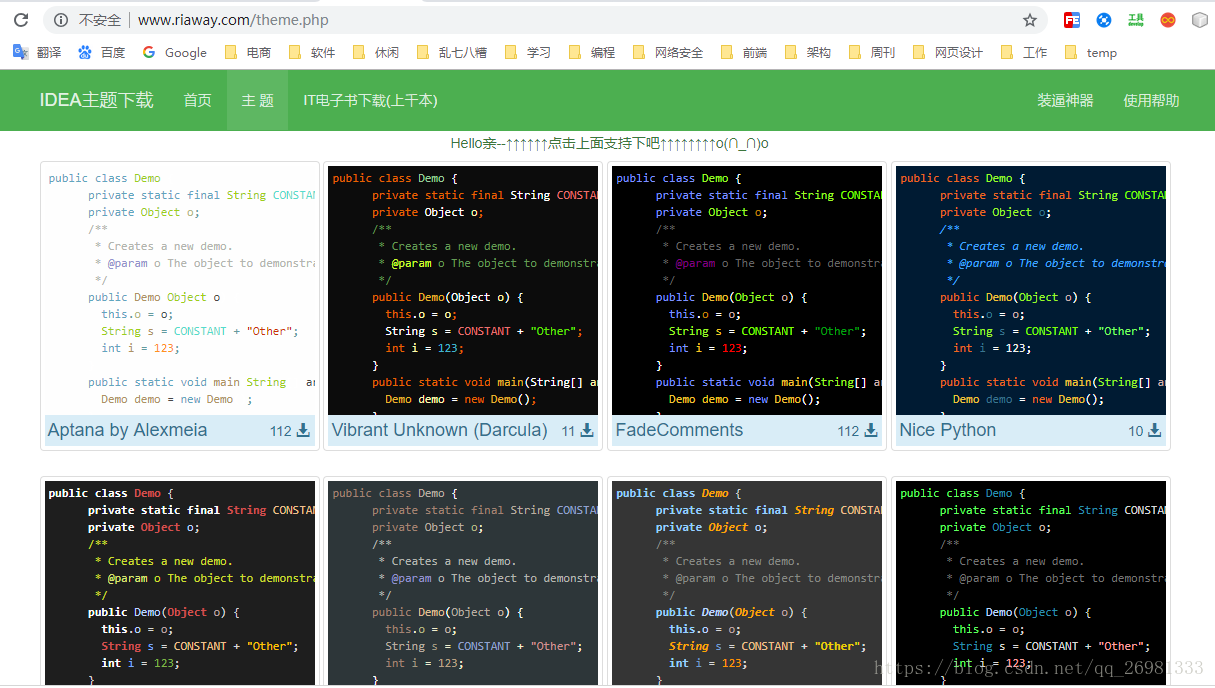The height and width of the screenshot is (688, 1215).
Task: Open 使用帮助 in the navigation bar
Action: coord(1151,100)
